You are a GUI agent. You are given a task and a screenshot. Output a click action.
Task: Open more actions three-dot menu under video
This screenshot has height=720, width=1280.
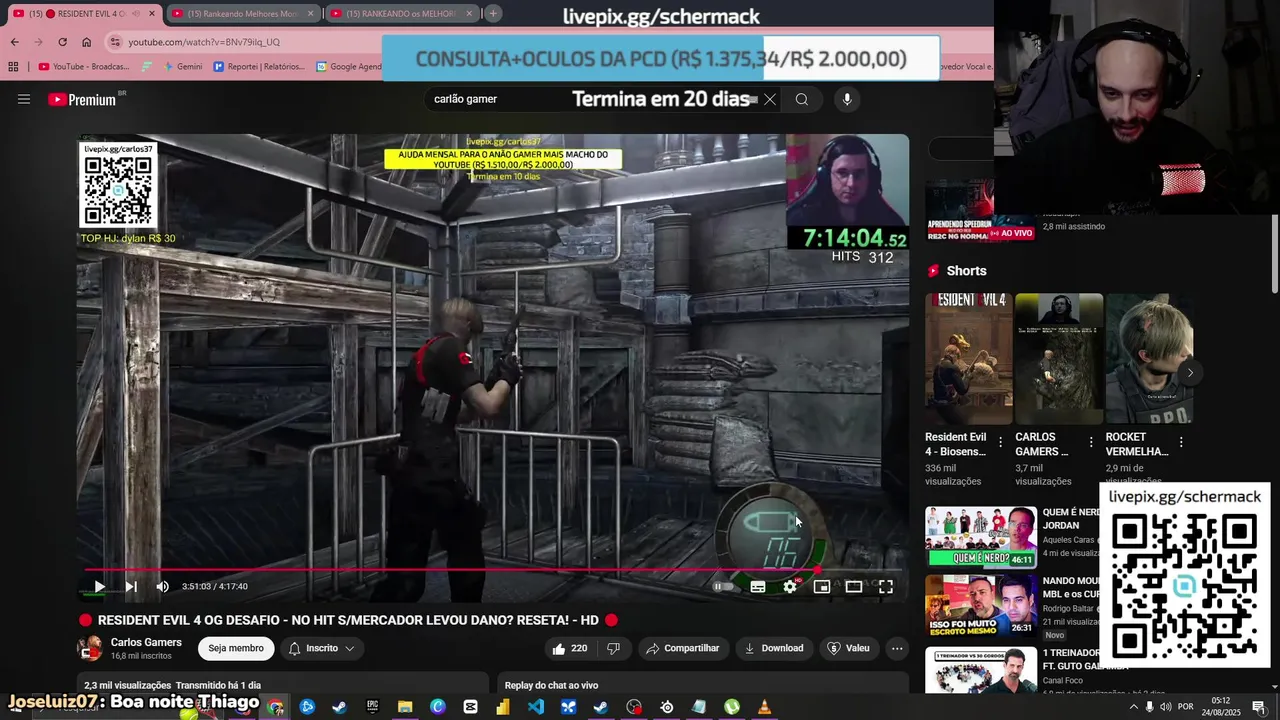[897, 648]
